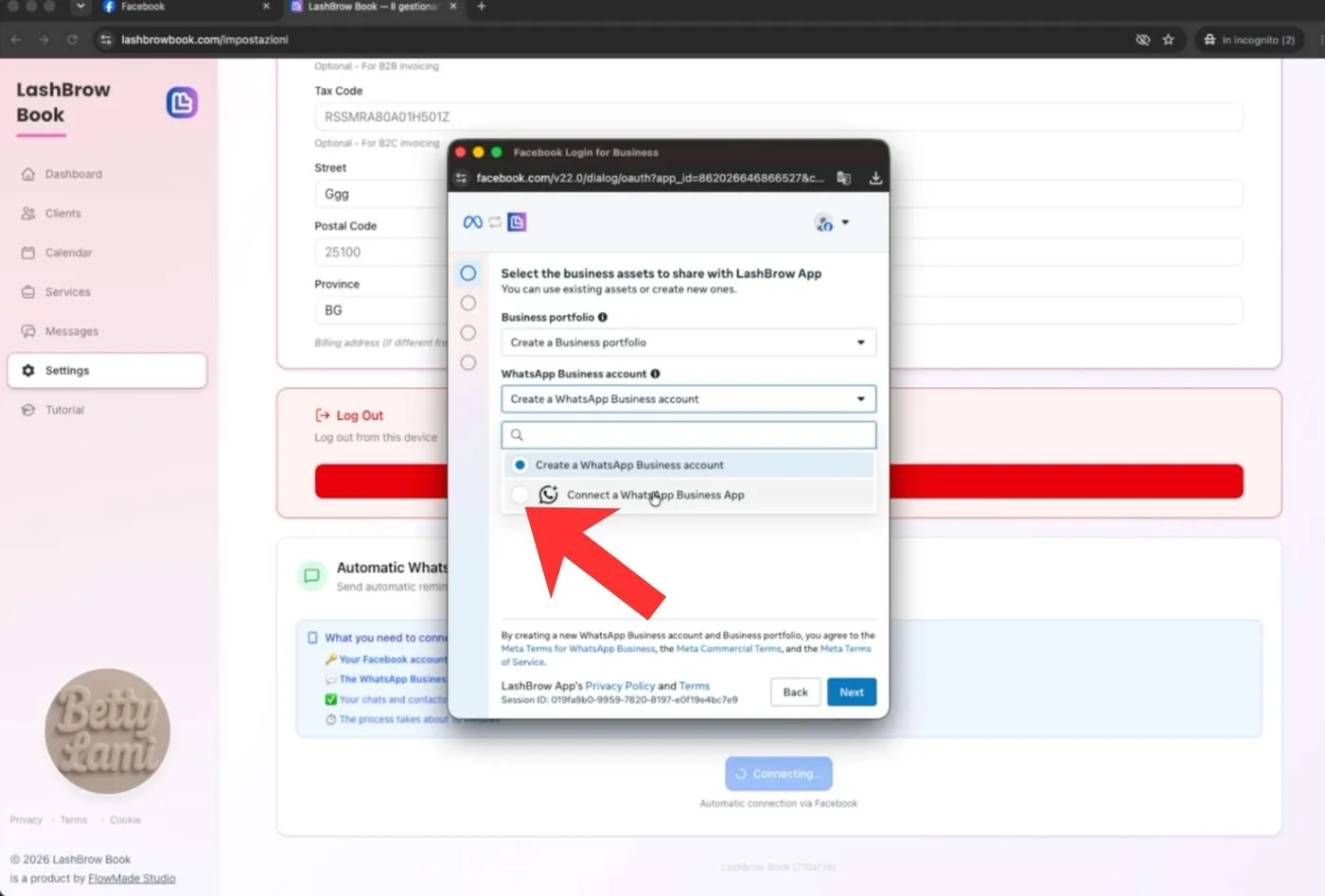Open the Meta Commercial Terms link

coord(729,649)
